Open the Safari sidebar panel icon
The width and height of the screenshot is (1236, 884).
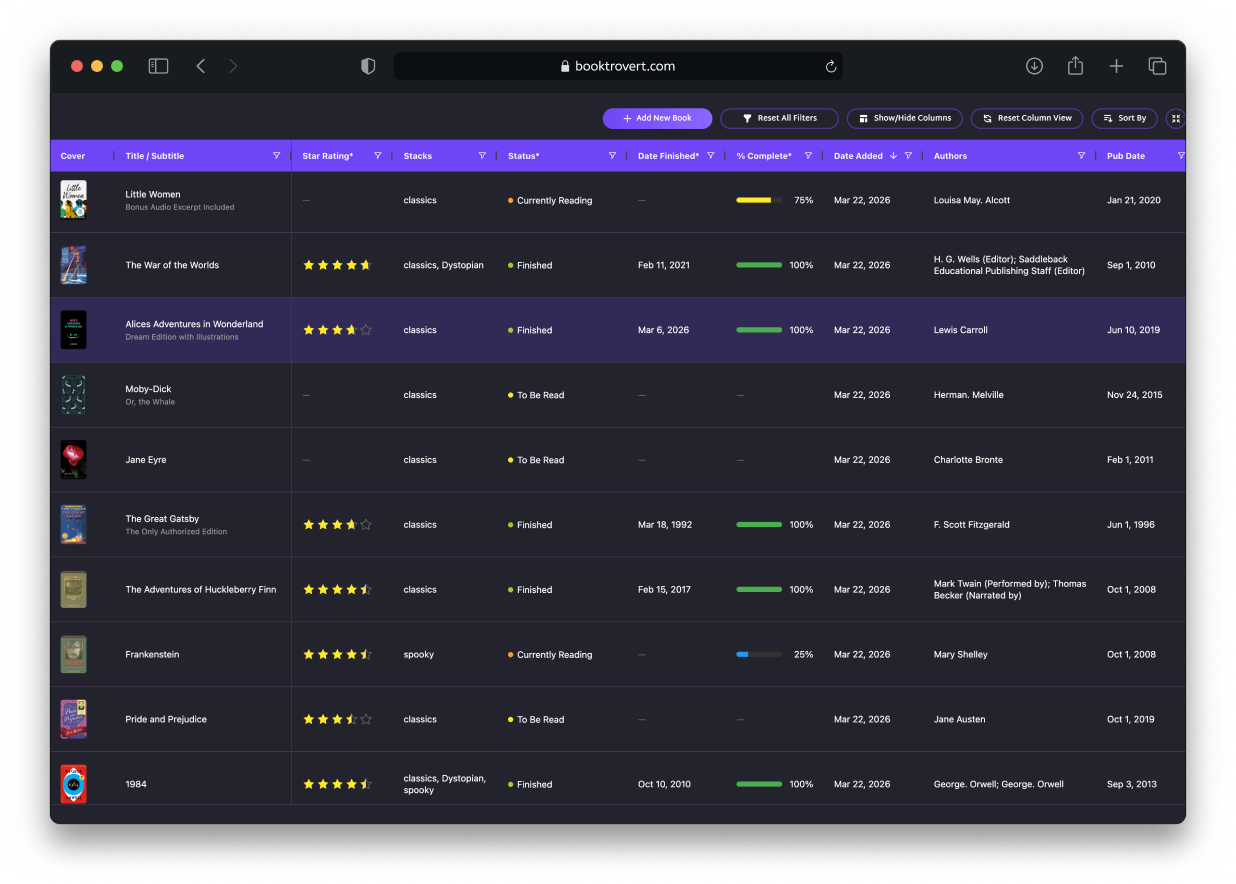tap(158, 66)
